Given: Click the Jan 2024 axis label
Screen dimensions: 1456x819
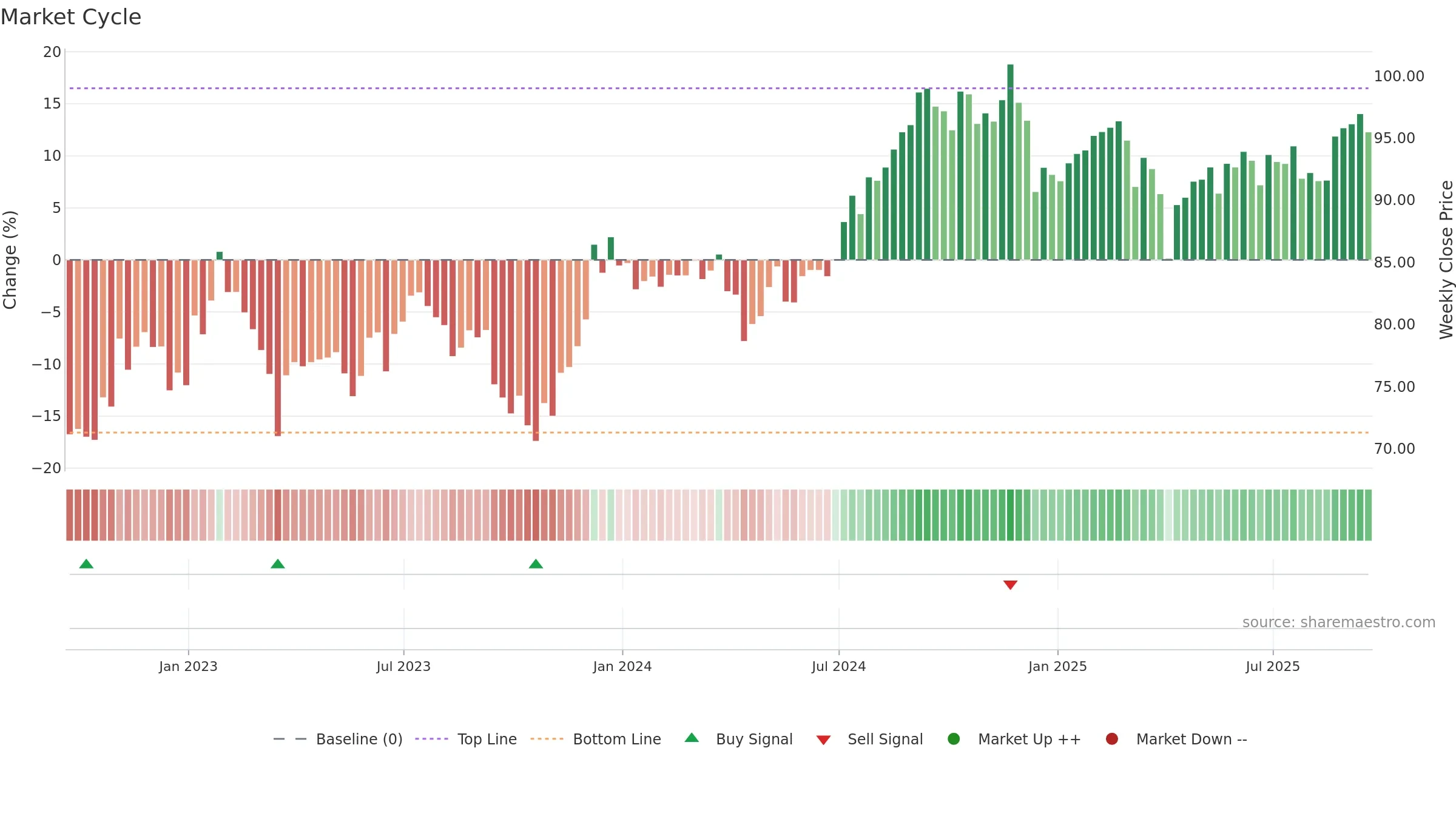Looking at the screenshot, I should [622, 666].
